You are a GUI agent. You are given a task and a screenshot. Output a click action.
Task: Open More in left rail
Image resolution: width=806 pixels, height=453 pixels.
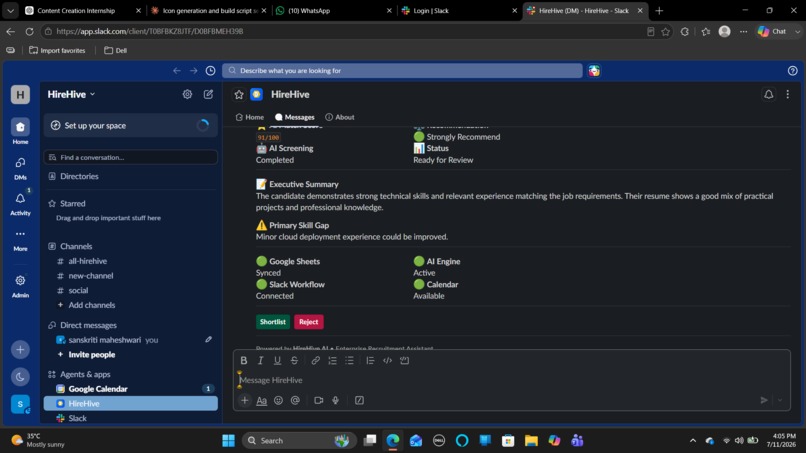[x=20, y=239]
